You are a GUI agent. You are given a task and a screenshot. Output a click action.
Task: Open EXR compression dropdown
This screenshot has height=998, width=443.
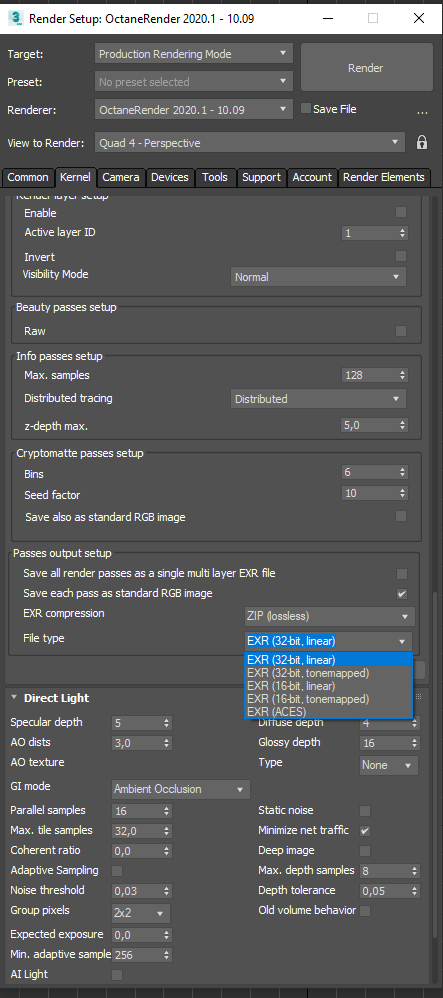(x=329, y=616)
